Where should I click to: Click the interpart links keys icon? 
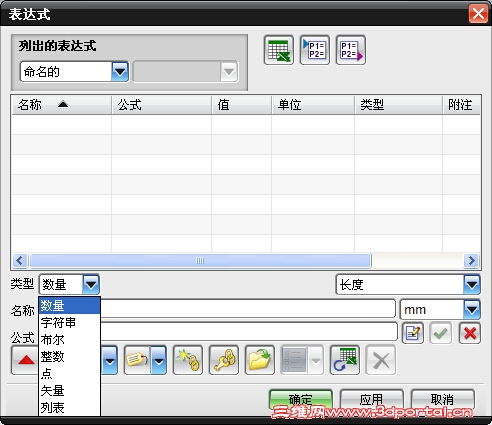(224, 360)
